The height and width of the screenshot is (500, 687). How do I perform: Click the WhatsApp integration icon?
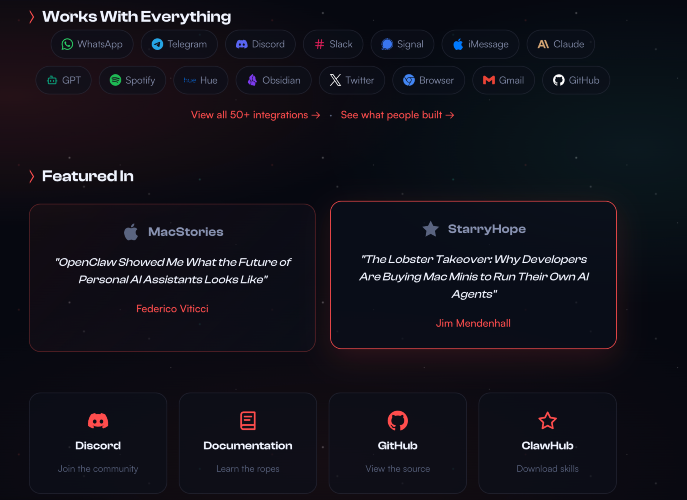pos(68,44)
